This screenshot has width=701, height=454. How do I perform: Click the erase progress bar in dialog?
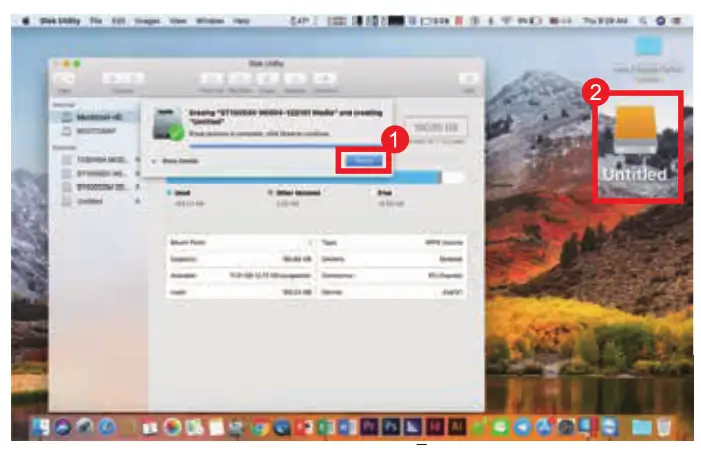285,146
